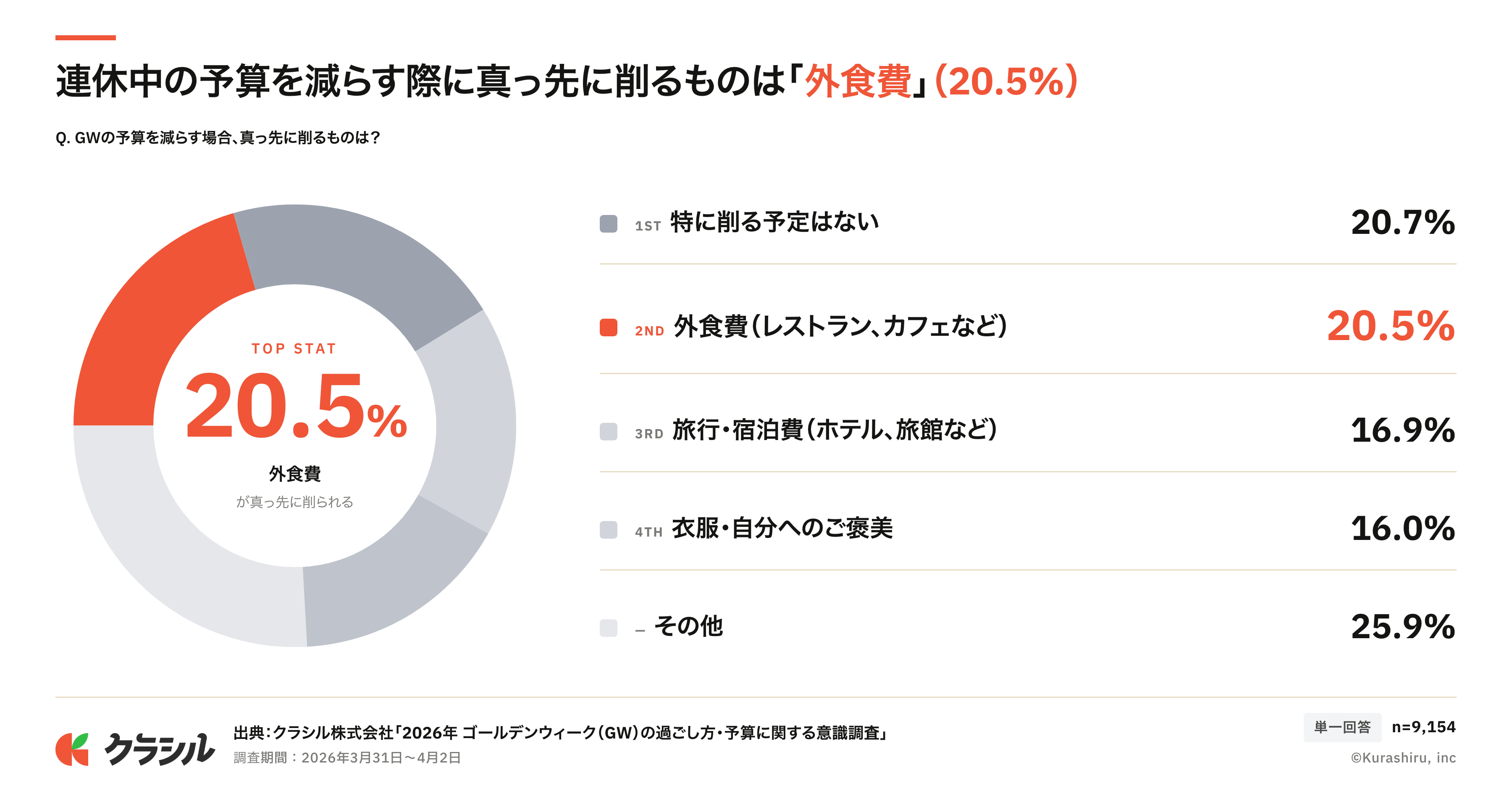Click the 特に削る予定はない legend label
Image resolution: width=1512 pixels, height=799 pixels.
click(x=774, y=222)
